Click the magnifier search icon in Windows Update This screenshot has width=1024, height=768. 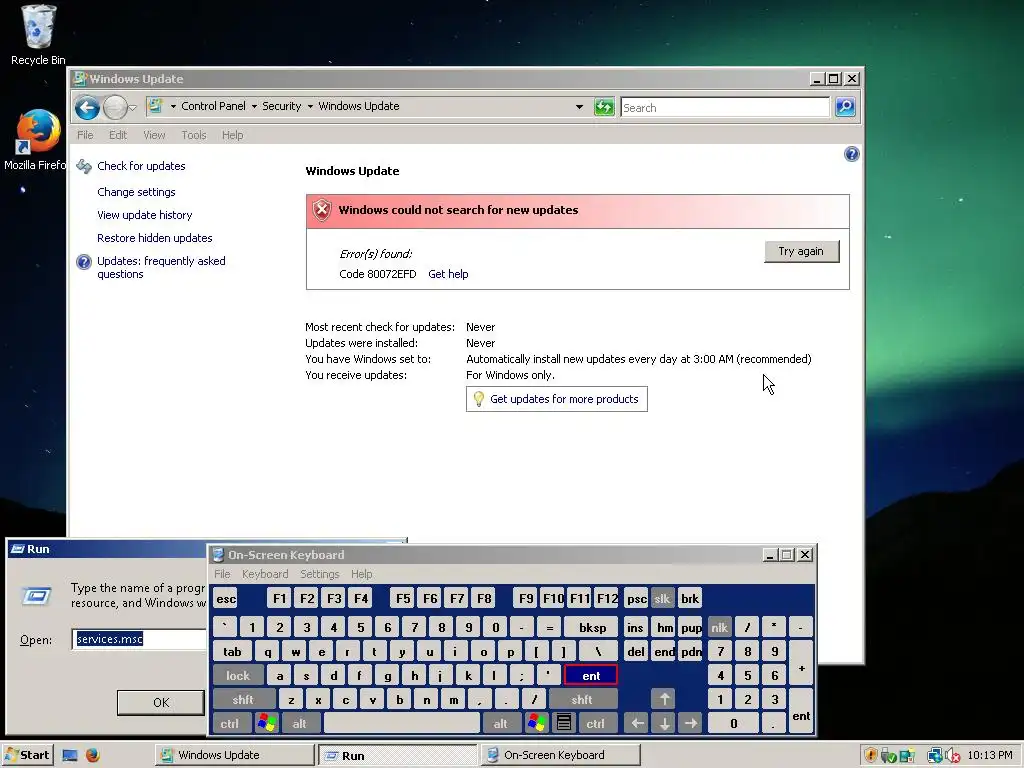[x=845, y=107]
